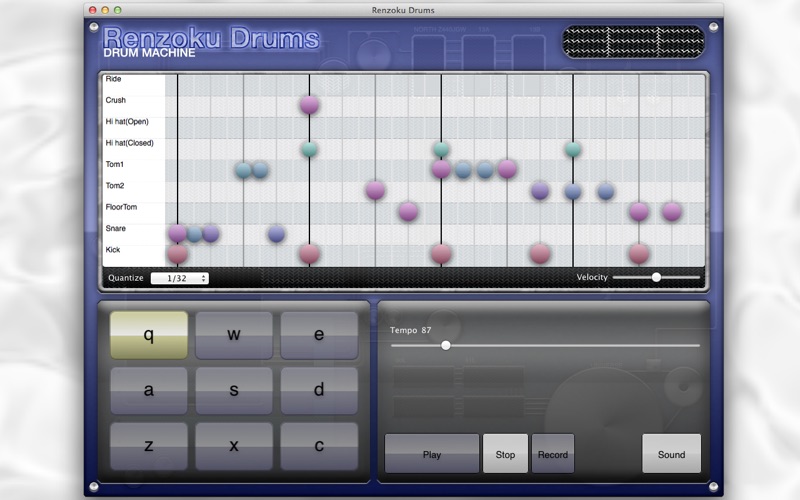Select the first Hi hat(Closed) note
The width and height of the screenshot is (800, 500).
click(309, 149)
